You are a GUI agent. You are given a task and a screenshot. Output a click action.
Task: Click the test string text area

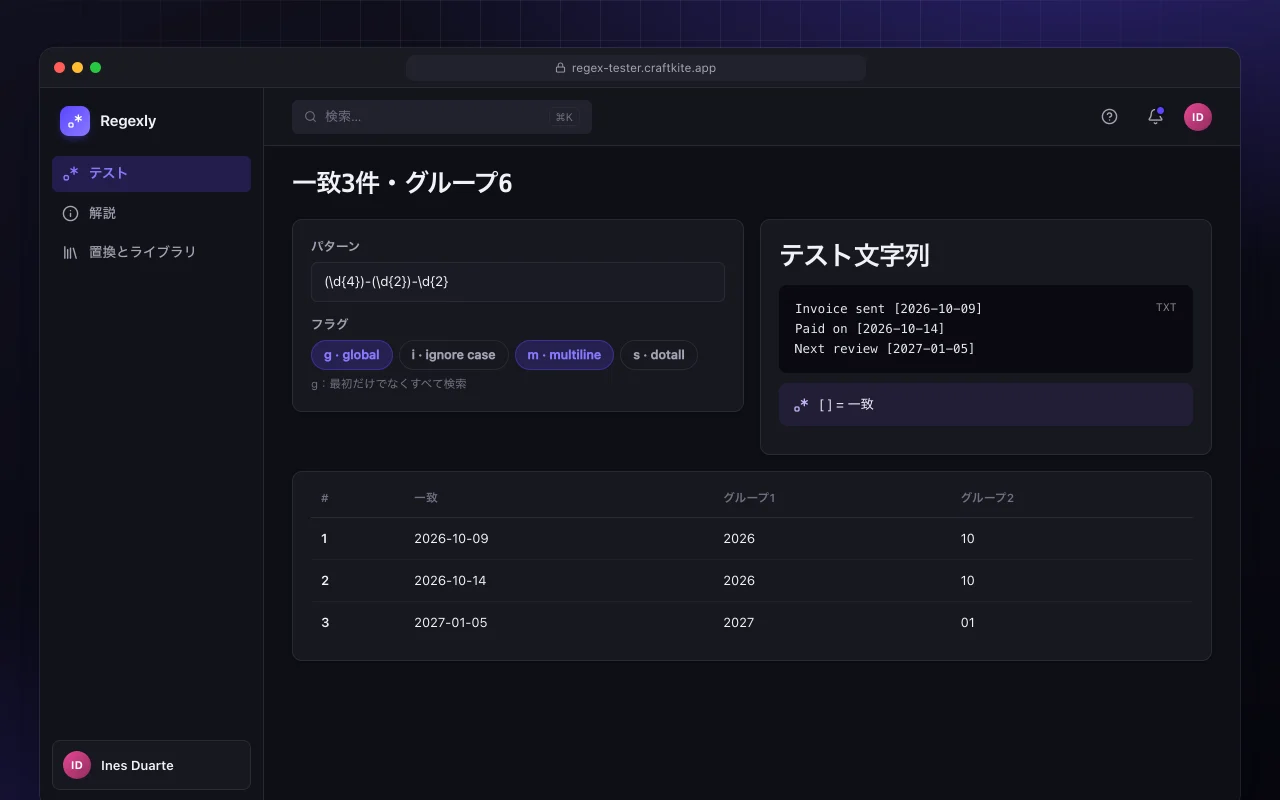point(986,329)
